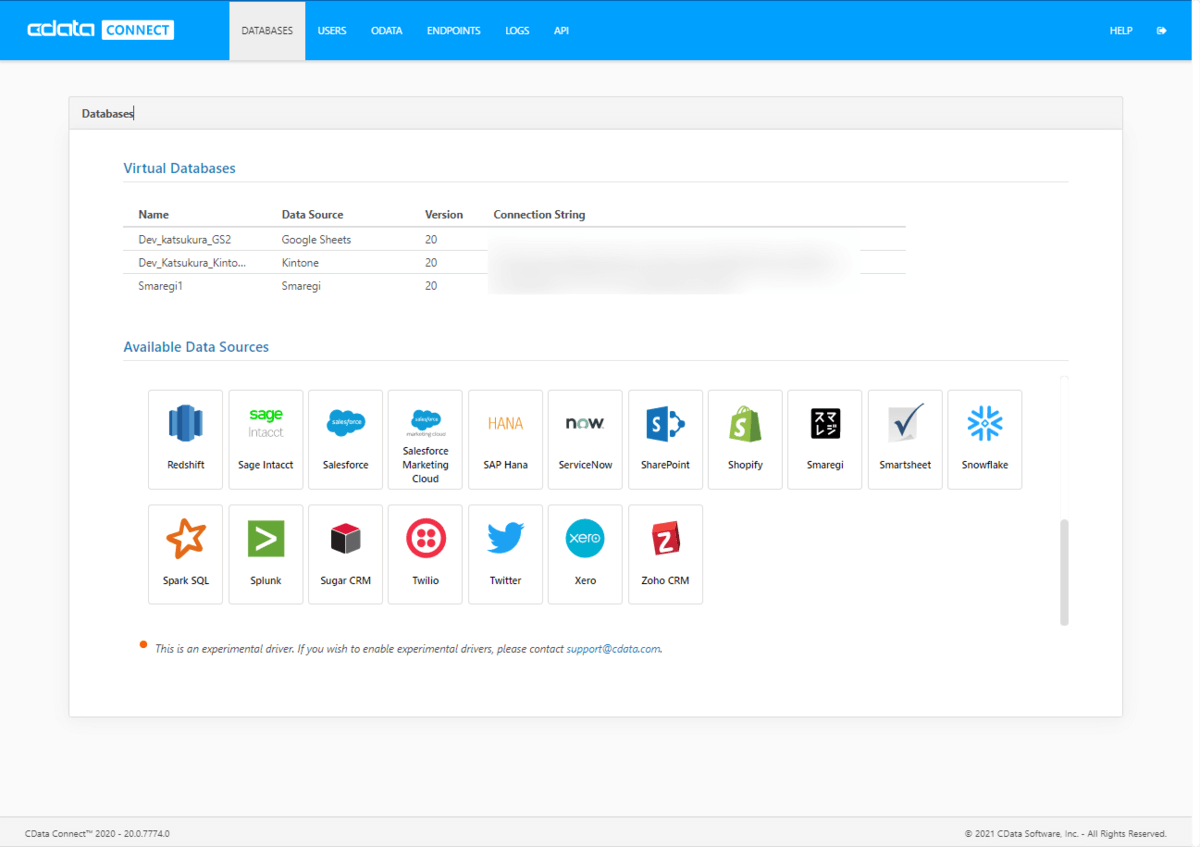This screenshot has width=1200, height=847.
Task: Open the Zoho CRM data source
Action: pos(665,553)
